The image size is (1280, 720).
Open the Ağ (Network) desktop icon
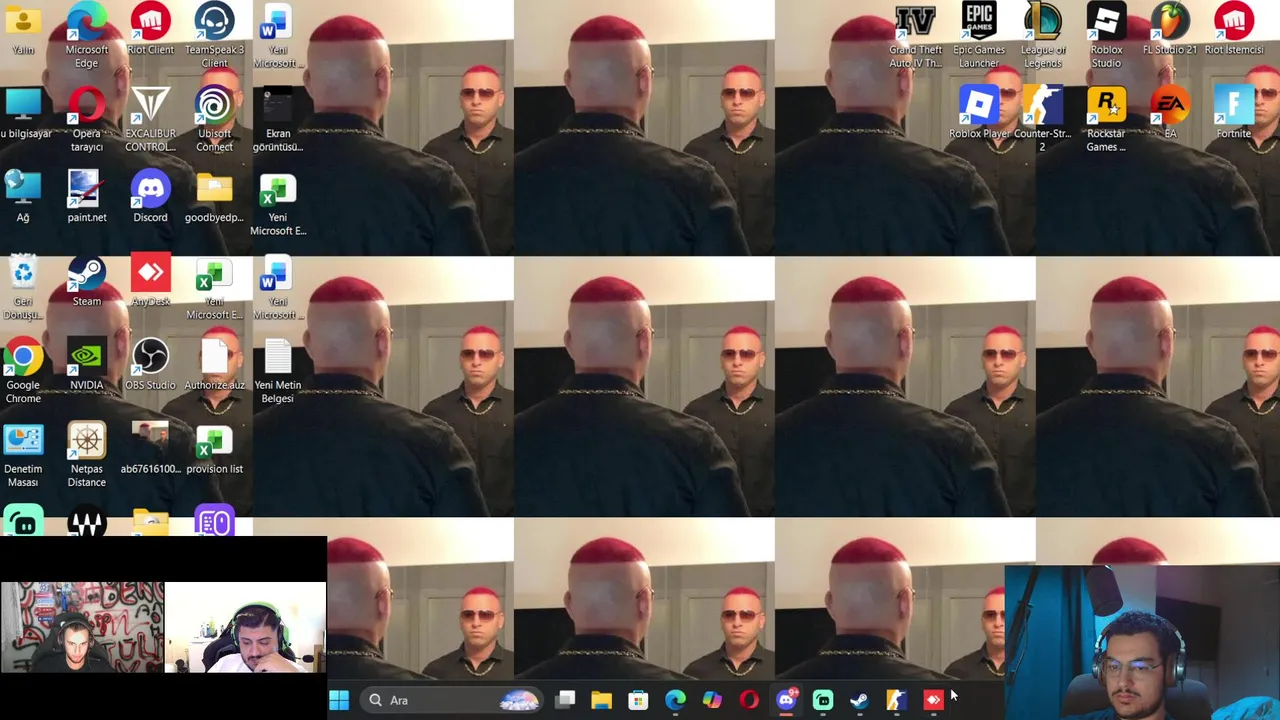(x=23, y=197)
